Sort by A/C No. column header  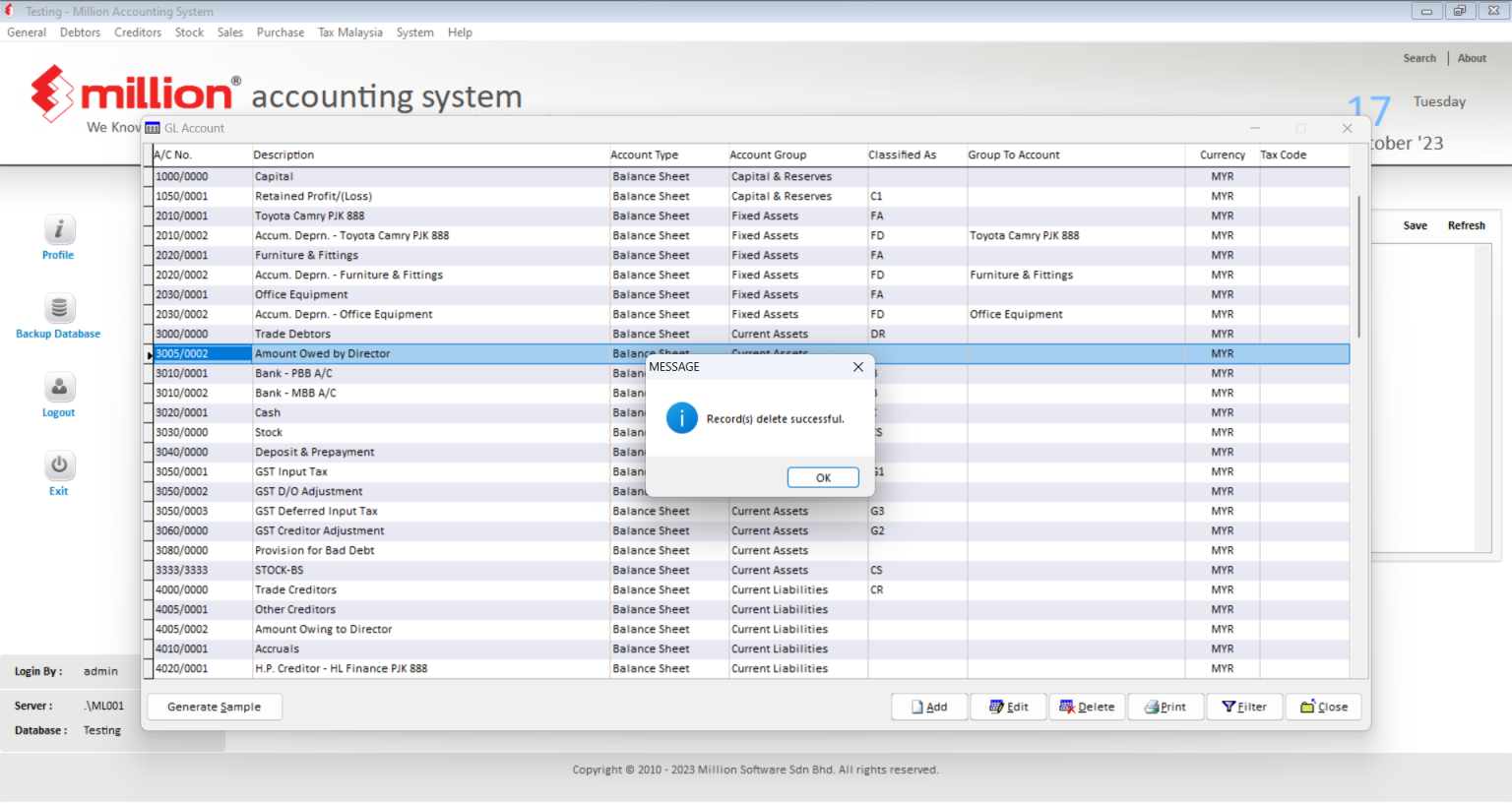(202, 154)
